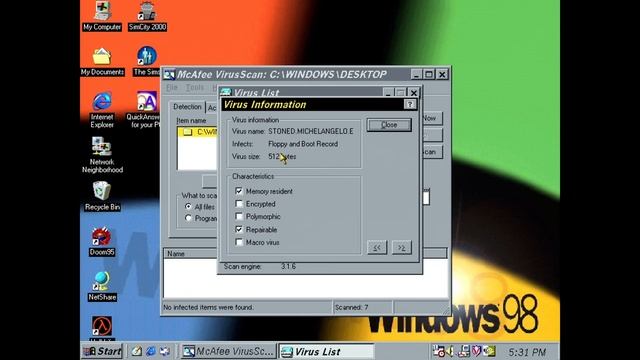640x360 pixels.
Task: Click the help question mark in Virus Information
Action: coord(410,104)
